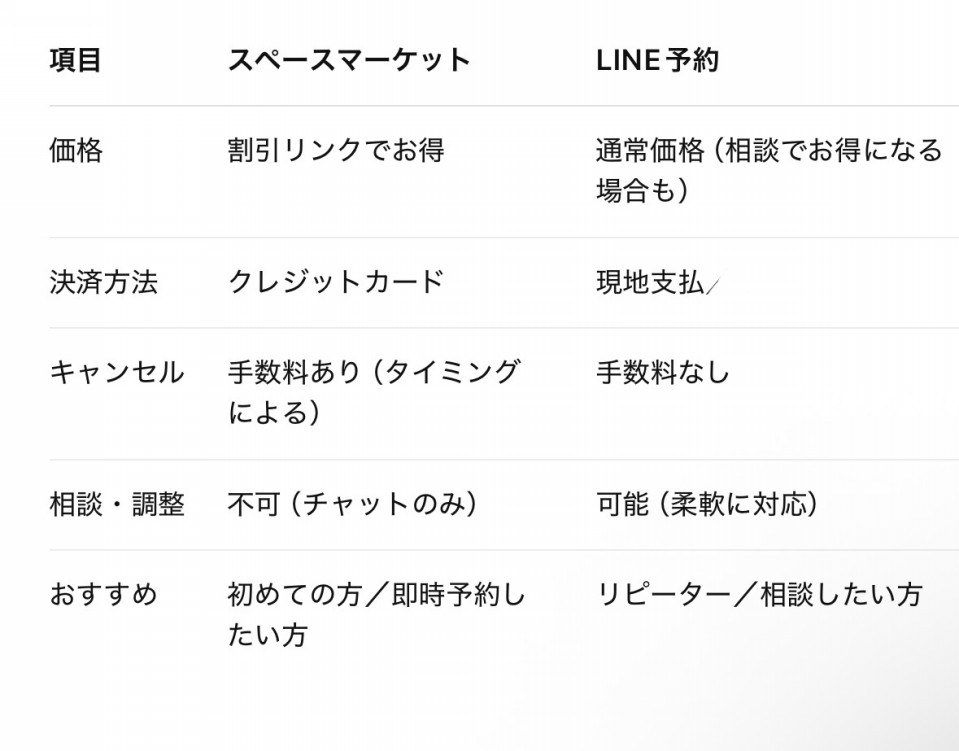Click the LINE予約 column header
959x751 pixels.
tap(657, 60)
